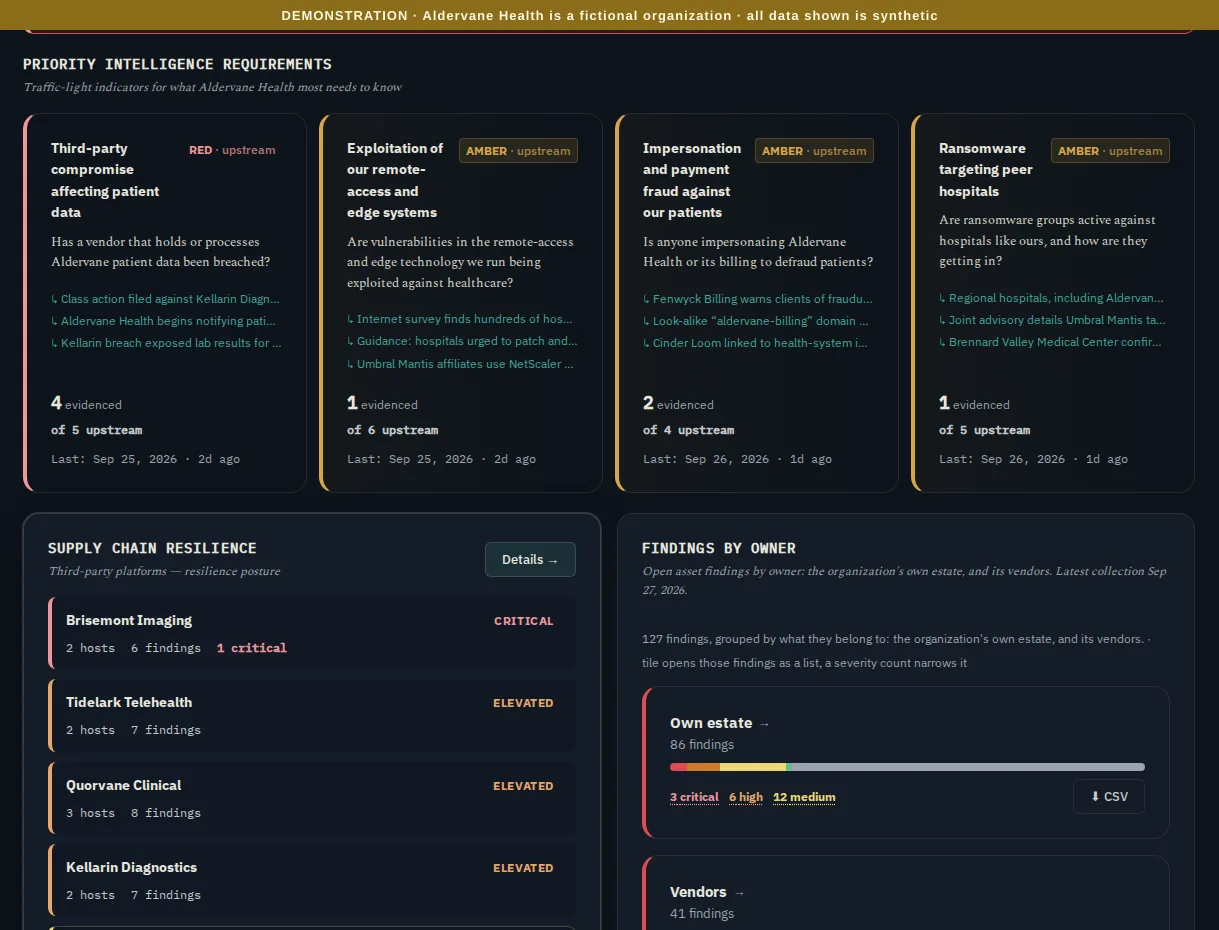Click "of 5 upstream" on Ransomware card

click(983, 430)
